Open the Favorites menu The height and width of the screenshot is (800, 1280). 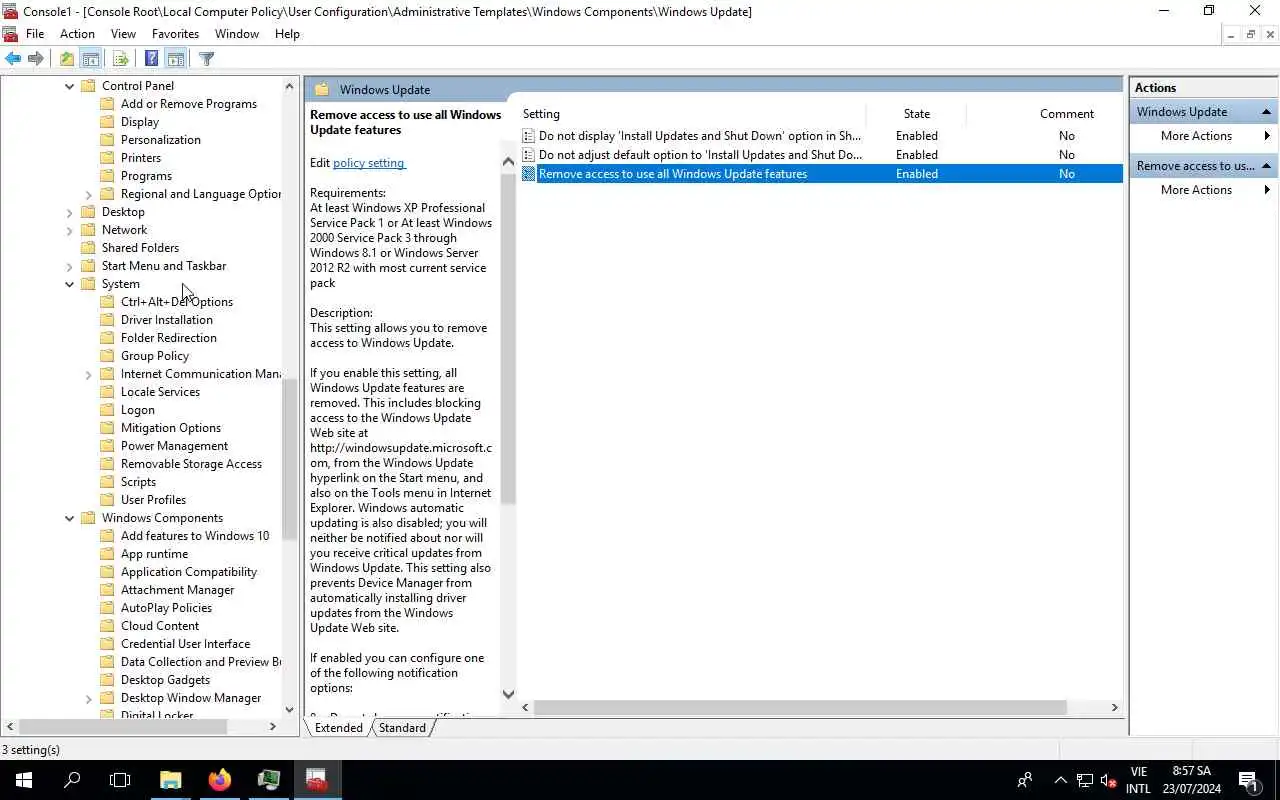(x=175, y=33)
